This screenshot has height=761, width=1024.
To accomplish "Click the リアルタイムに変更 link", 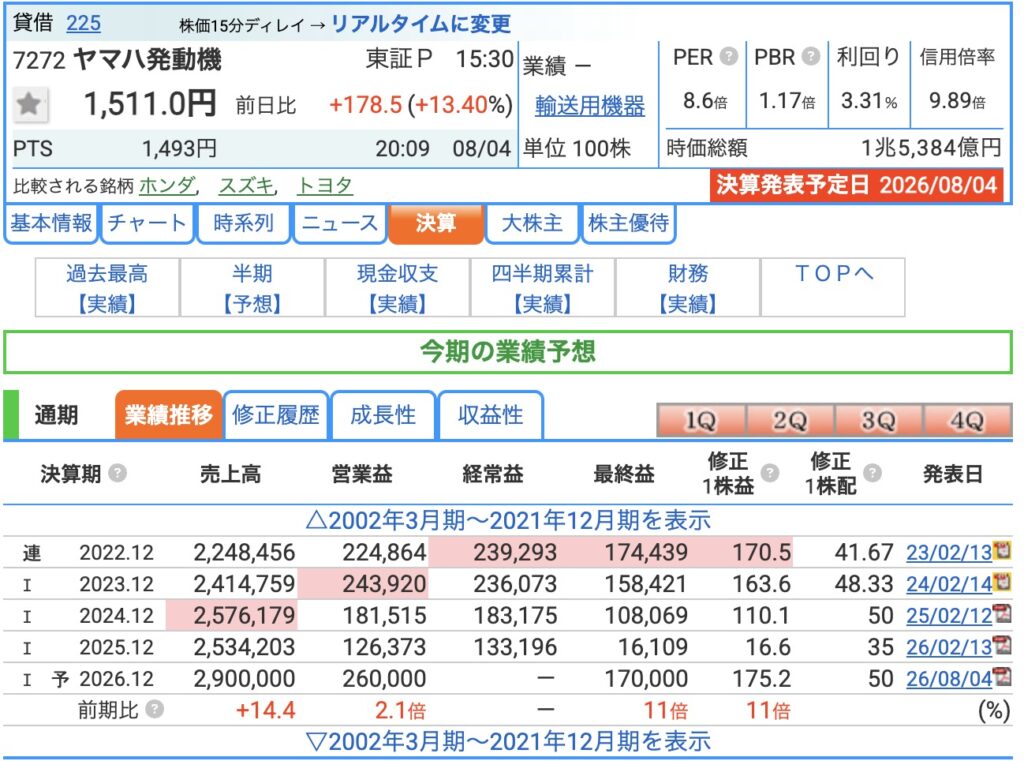I will click(421, 24).
